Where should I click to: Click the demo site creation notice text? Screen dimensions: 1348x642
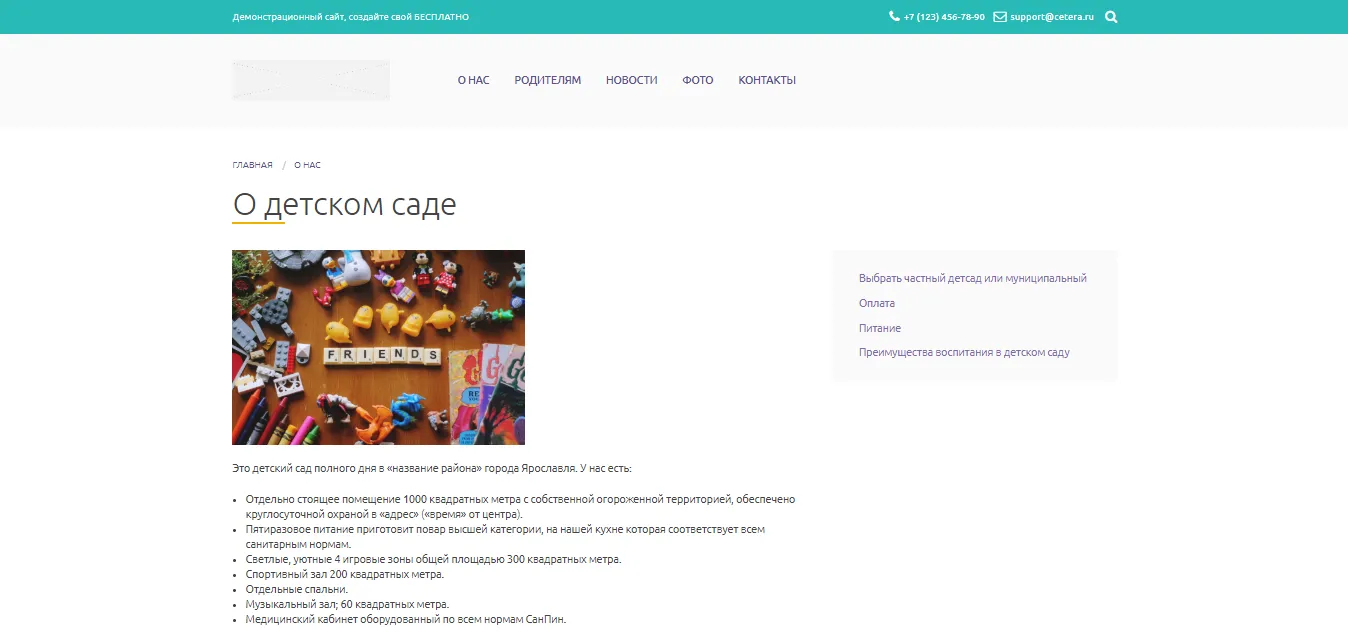350,17
